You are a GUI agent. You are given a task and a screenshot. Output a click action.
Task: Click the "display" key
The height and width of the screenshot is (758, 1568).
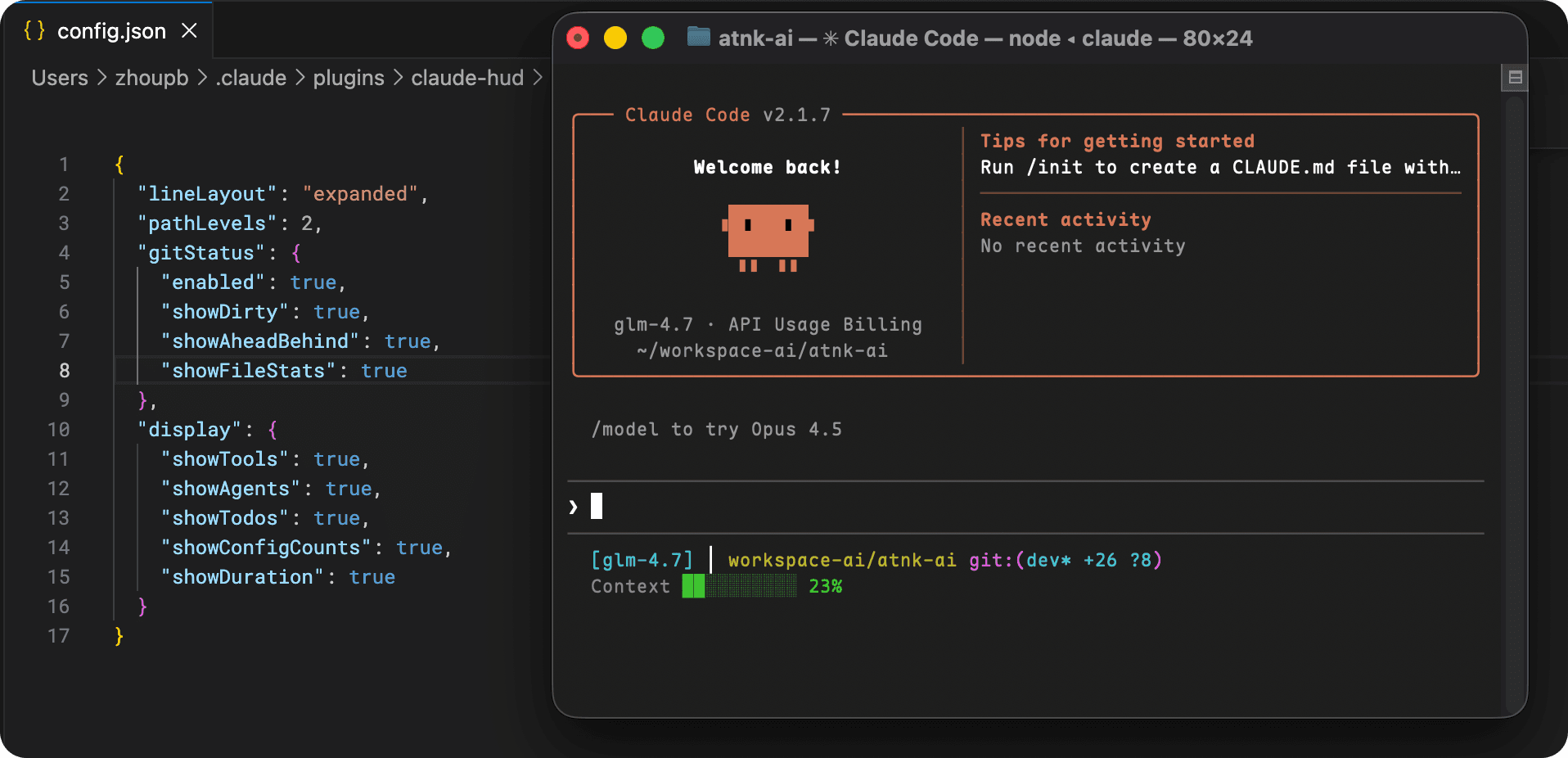pyautogui.click(x=190, y=430)
